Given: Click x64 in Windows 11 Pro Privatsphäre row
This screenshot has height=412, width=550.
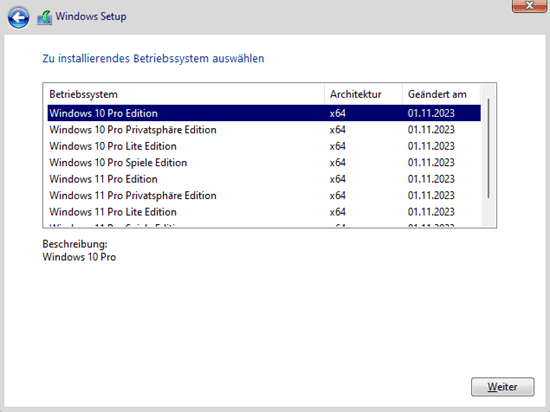Looking at the screenshot, I should 337,195.
